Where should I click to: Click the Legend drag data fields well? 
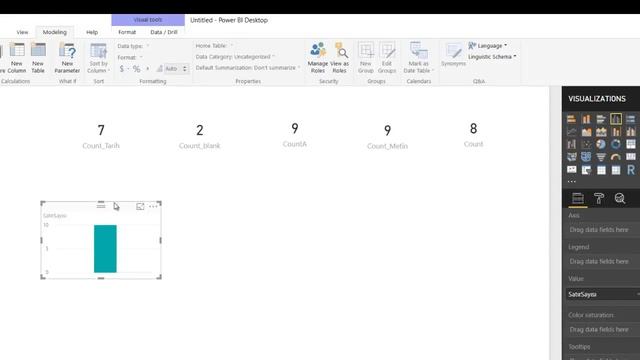click(x=603, y=261)
